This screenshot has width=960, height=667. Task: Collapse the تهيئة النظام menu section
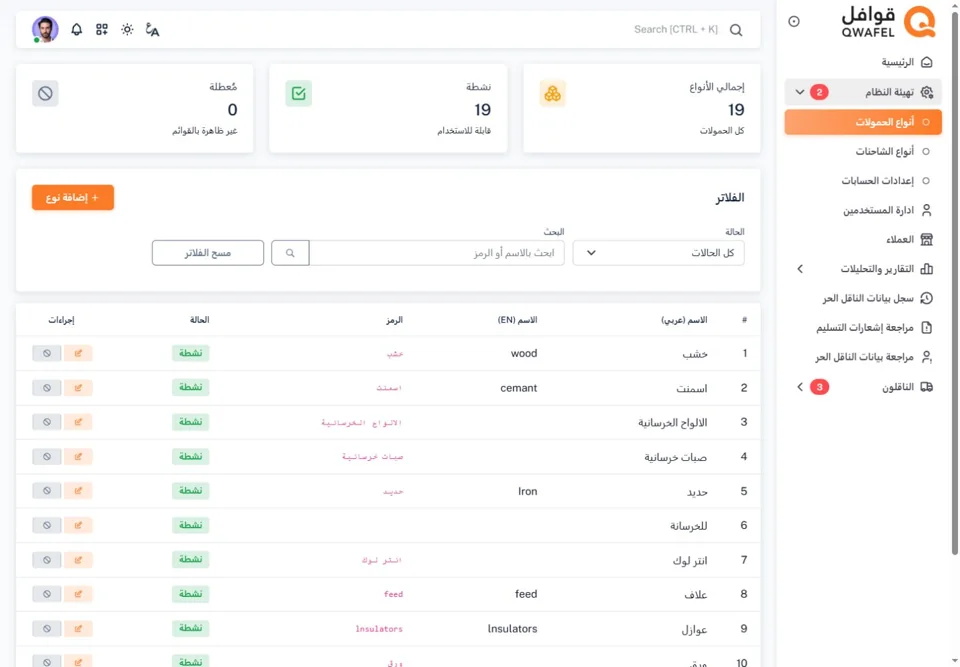[x=863, y=92]
